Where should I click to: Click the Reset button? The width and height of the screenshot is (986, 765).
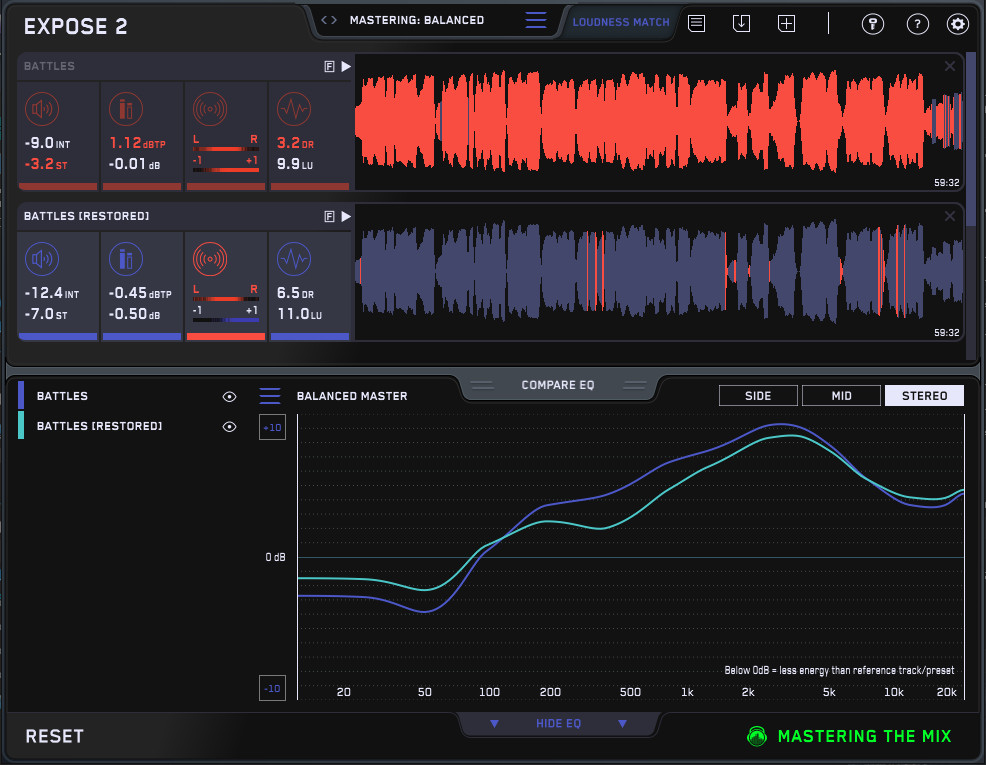[55, 737]
